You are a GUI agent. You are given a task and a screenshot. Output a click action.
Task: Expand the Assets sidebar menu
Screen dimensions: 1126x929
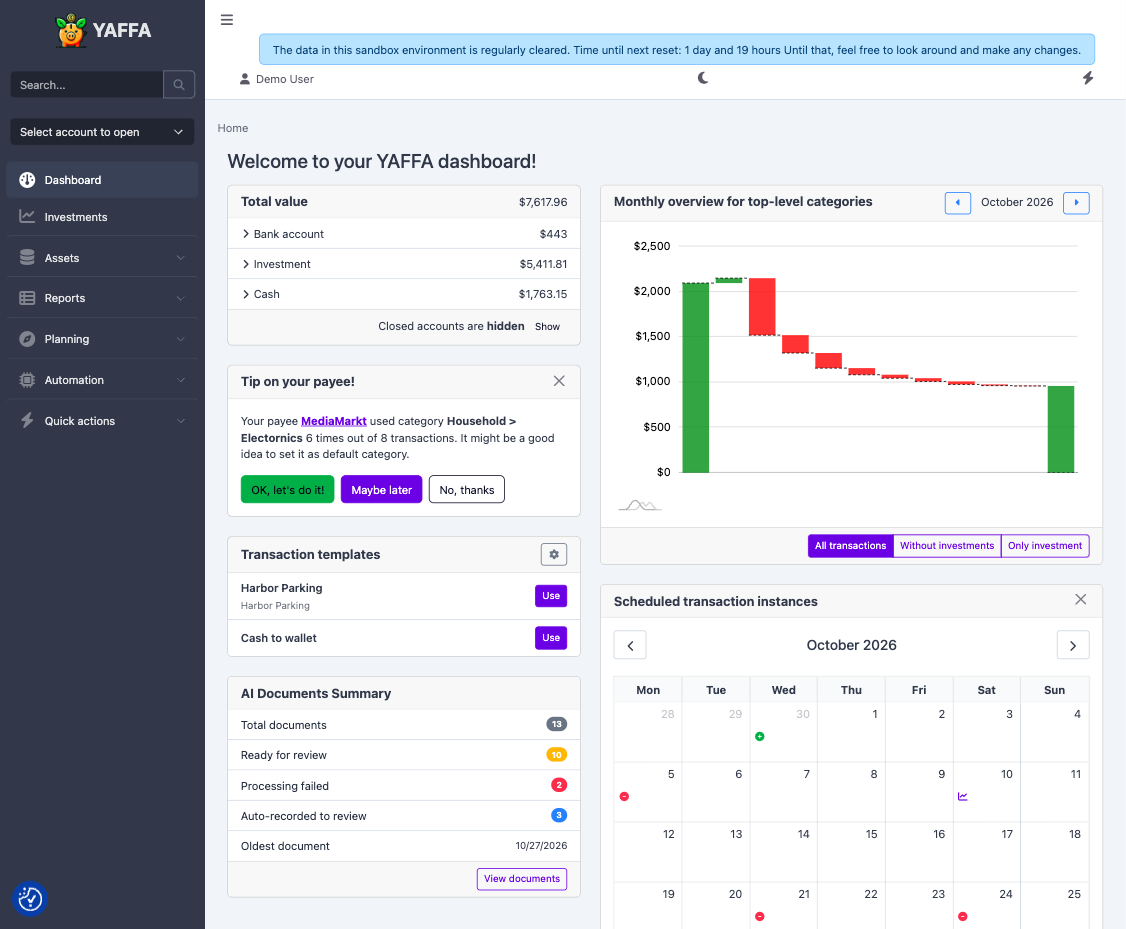102,258
